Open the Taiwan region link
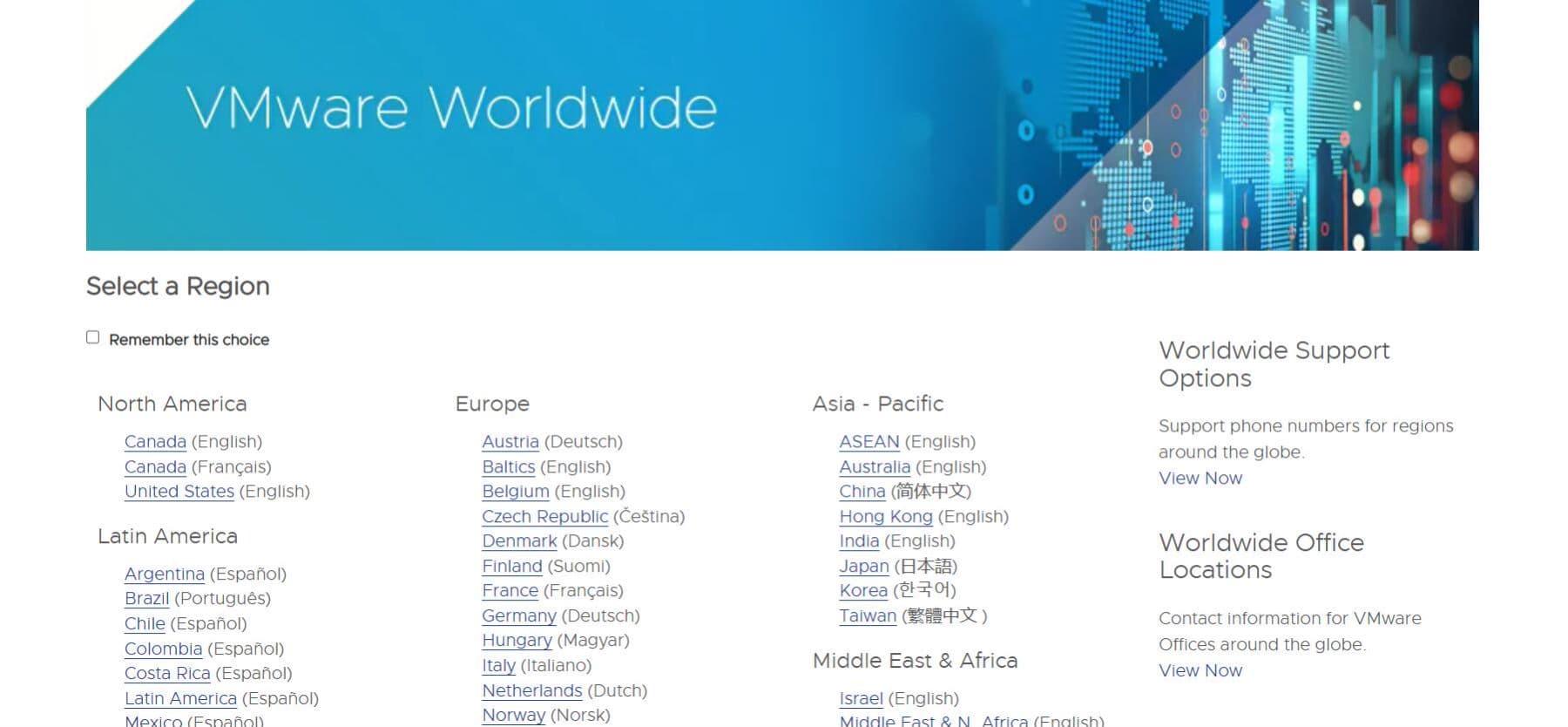This screenshot has height=727, width=1568. tap(867, 616)
